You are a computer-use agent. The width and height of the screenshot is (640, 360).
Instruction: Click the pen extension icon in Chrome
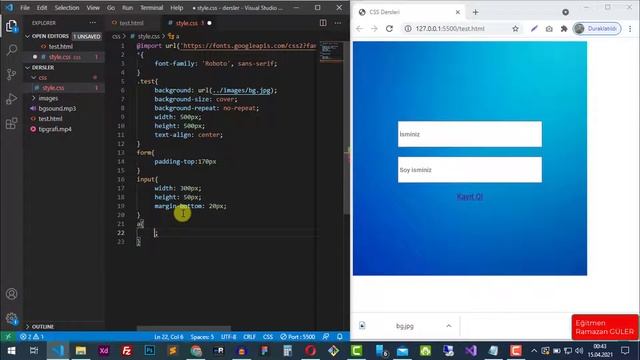point(534,29)
